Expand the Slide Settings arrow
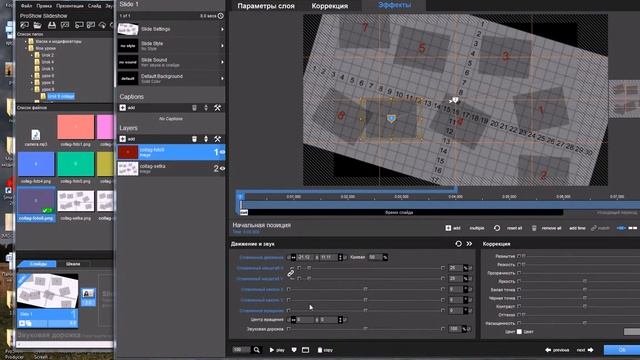This screenshot has height=360, width=640. [222, 29]
